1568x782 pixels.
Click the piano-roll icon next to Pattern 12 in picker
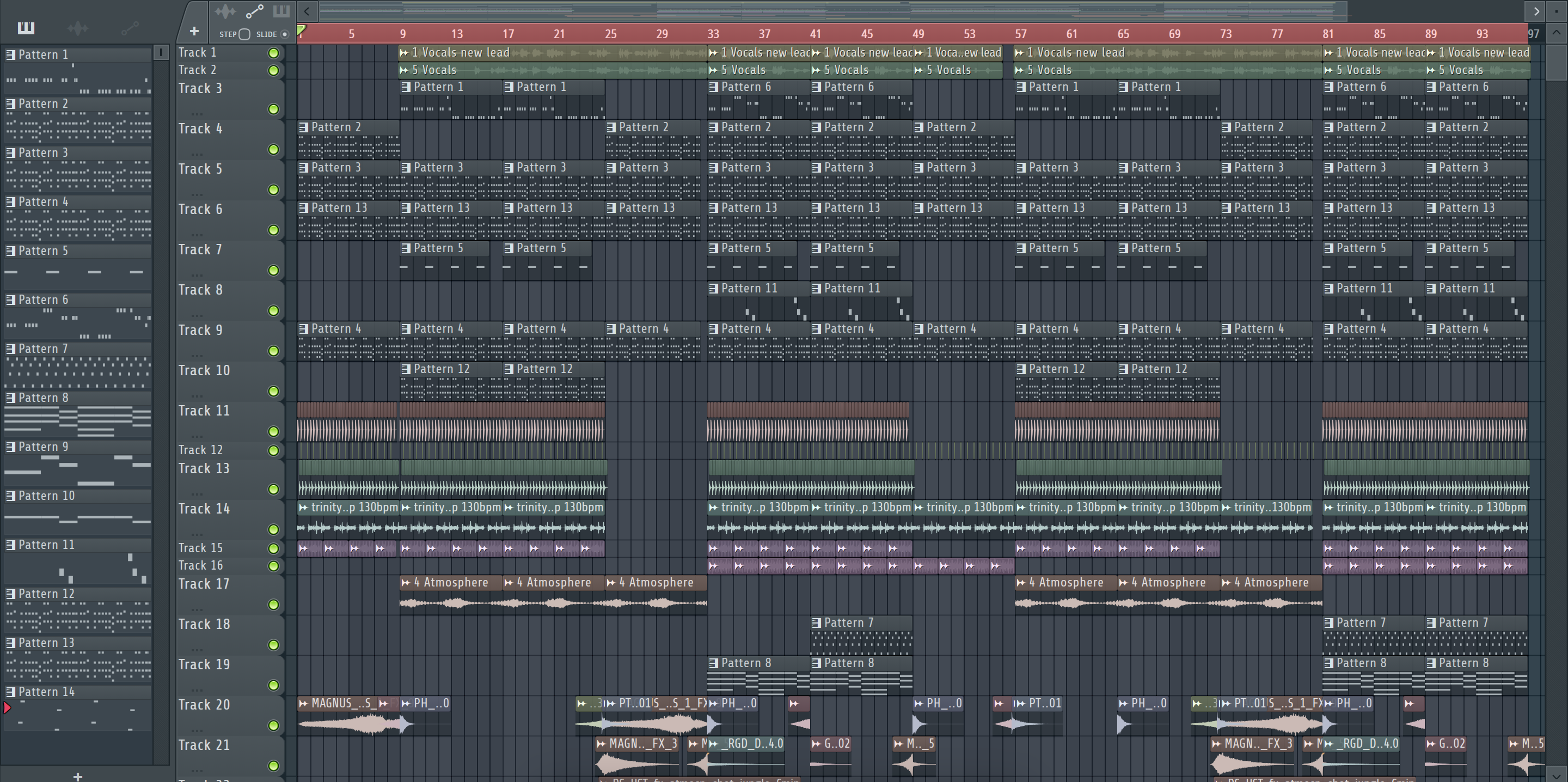point(10,594)
